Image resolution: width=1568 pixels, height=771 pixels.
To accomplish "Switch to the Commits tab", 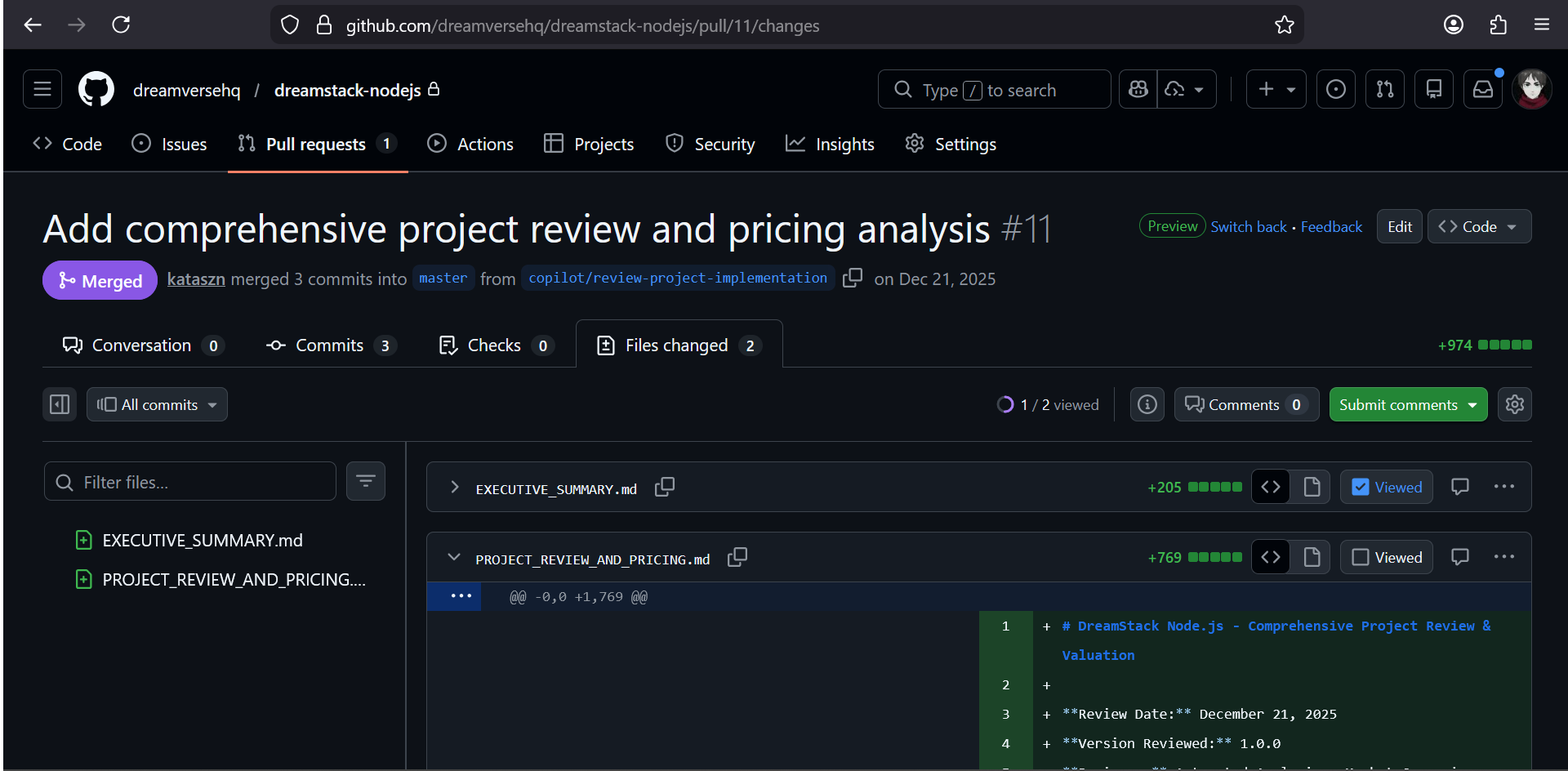I will pyautogui.click(x=330, y=345).
